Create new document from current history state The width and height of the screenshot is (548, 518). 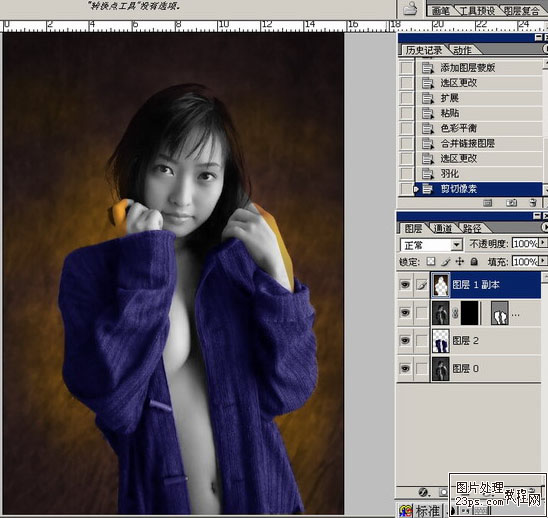click(x=488, y=203)
